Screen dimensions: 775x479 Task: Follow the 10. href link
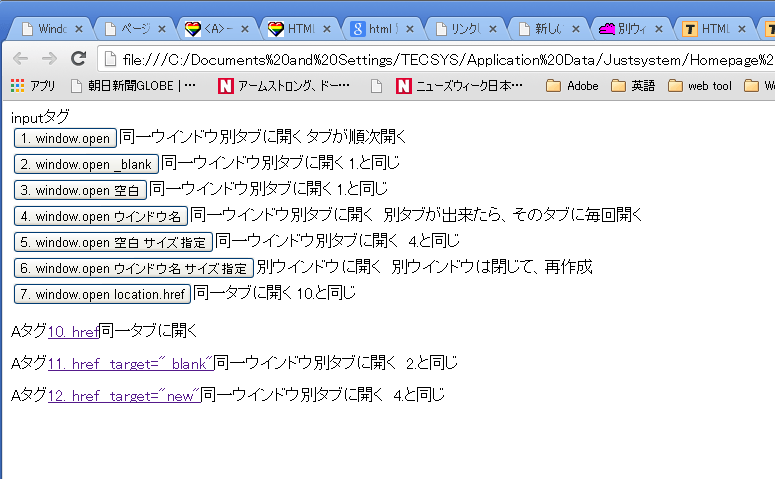(73, 331)
